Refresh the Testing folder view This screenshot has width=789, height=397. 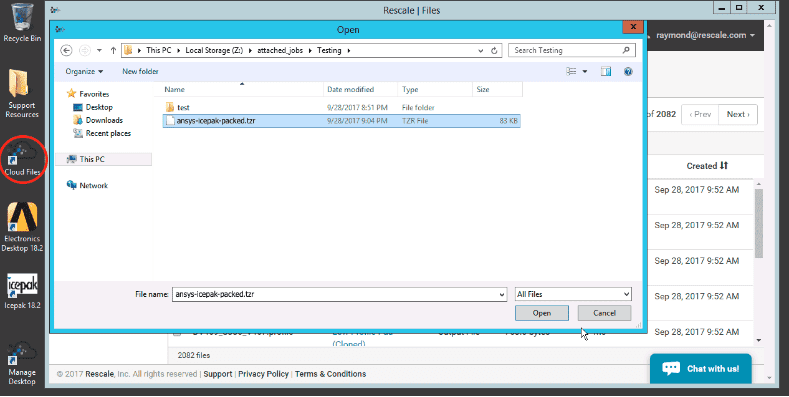pos(494,50)
